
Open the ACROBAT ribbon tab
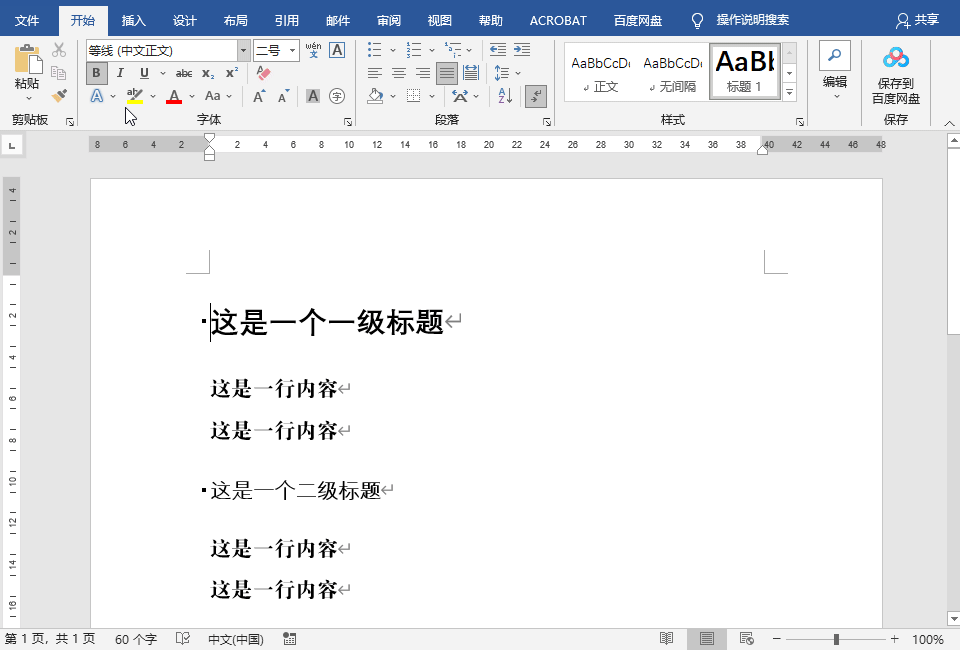coord(557,18)
